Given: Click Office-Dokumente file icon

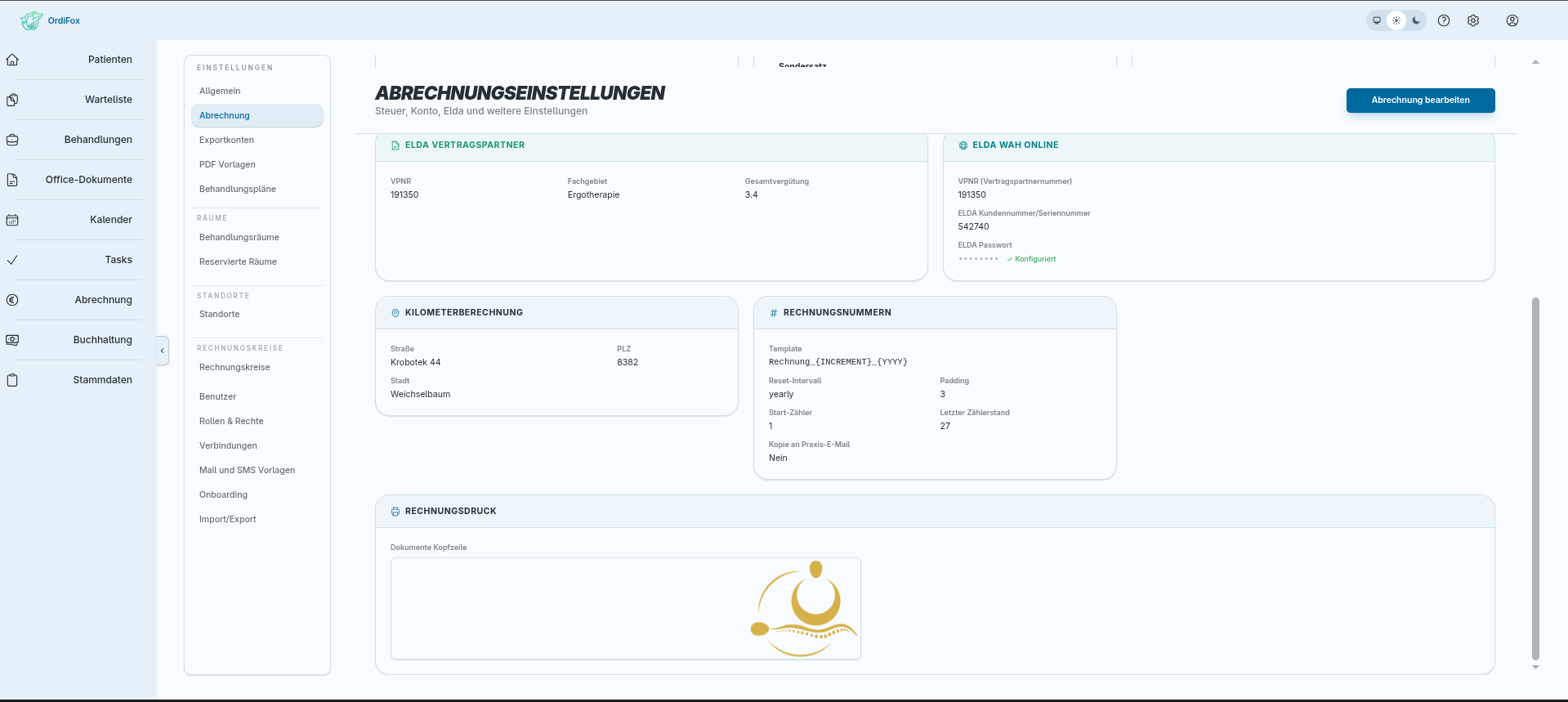Looking at the screenshot, I should (12, 180).
